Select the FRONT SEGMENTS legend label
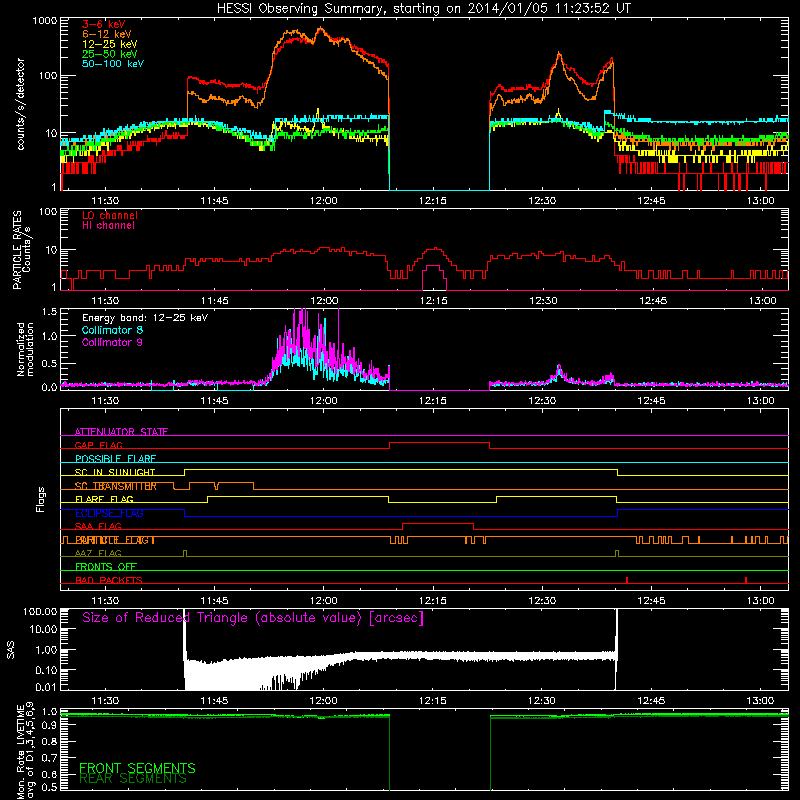 (x=137, y=768)
